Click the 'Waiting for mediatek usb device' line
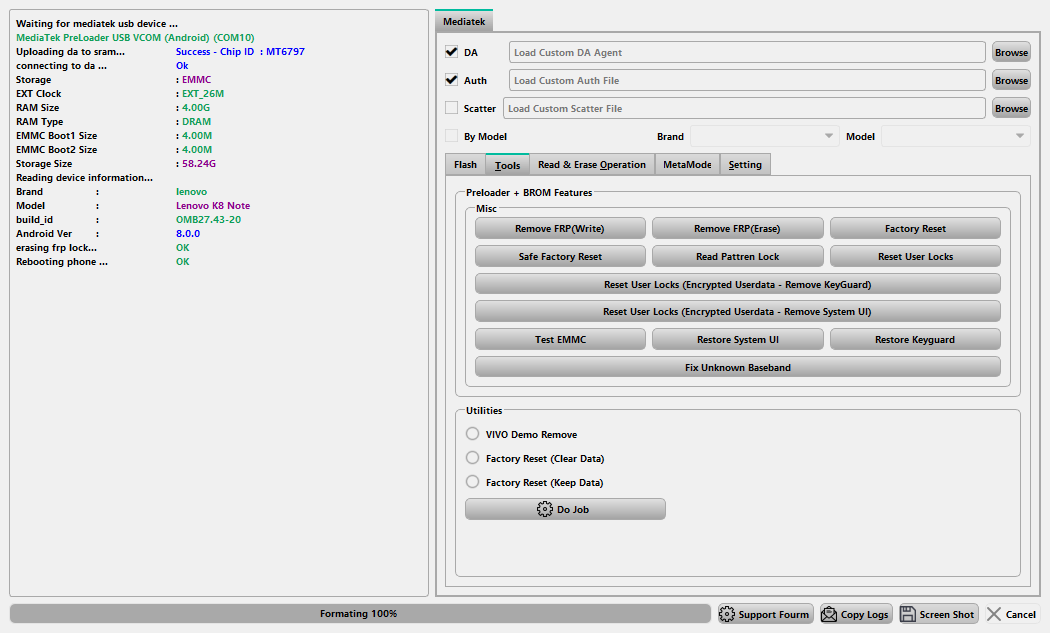Screen dimensions: 1050x633 tap(97, 23)
